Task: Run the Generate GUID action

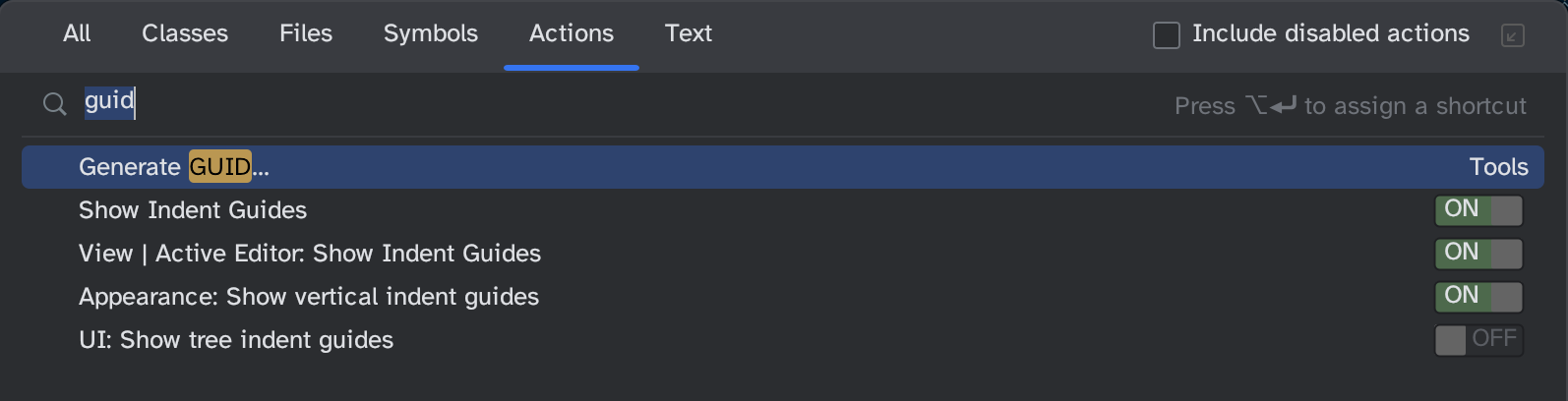Action: tap(174, 167)
